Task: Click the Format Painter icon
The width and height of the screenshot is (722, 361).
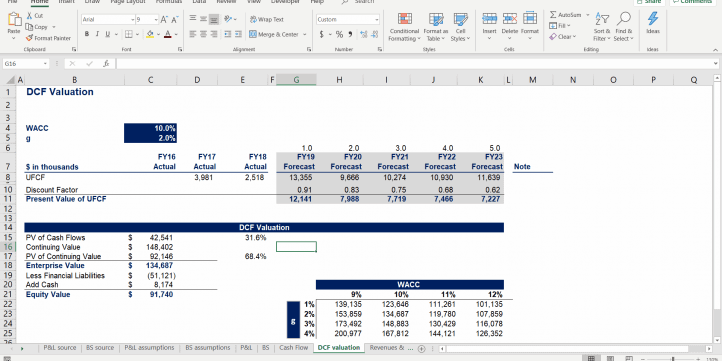Action: point(30,38)
